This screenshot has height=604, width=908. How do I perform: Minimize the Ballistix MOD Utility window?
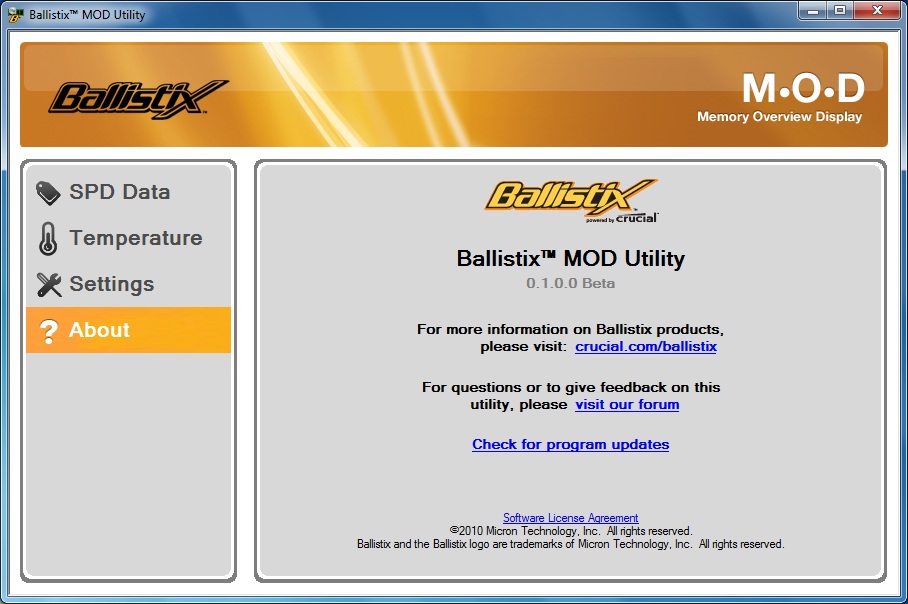tap(813, 11)
